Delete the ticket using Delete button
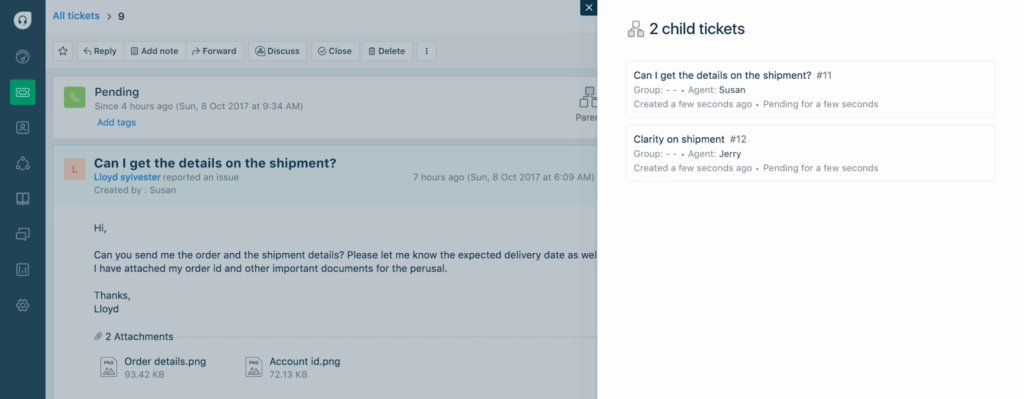The width and height of the screenshot is (1024, 399). pyautogui.click(x=387, y=51)
